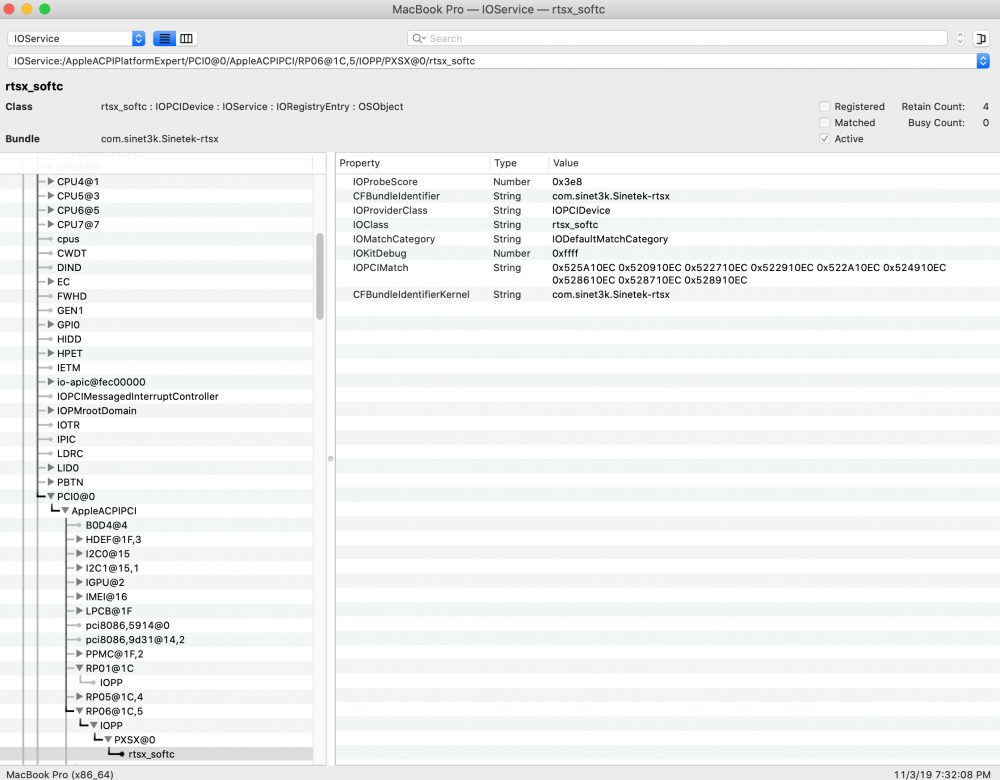
Task: Switch to column browser view
Action: tap(186, 38)
